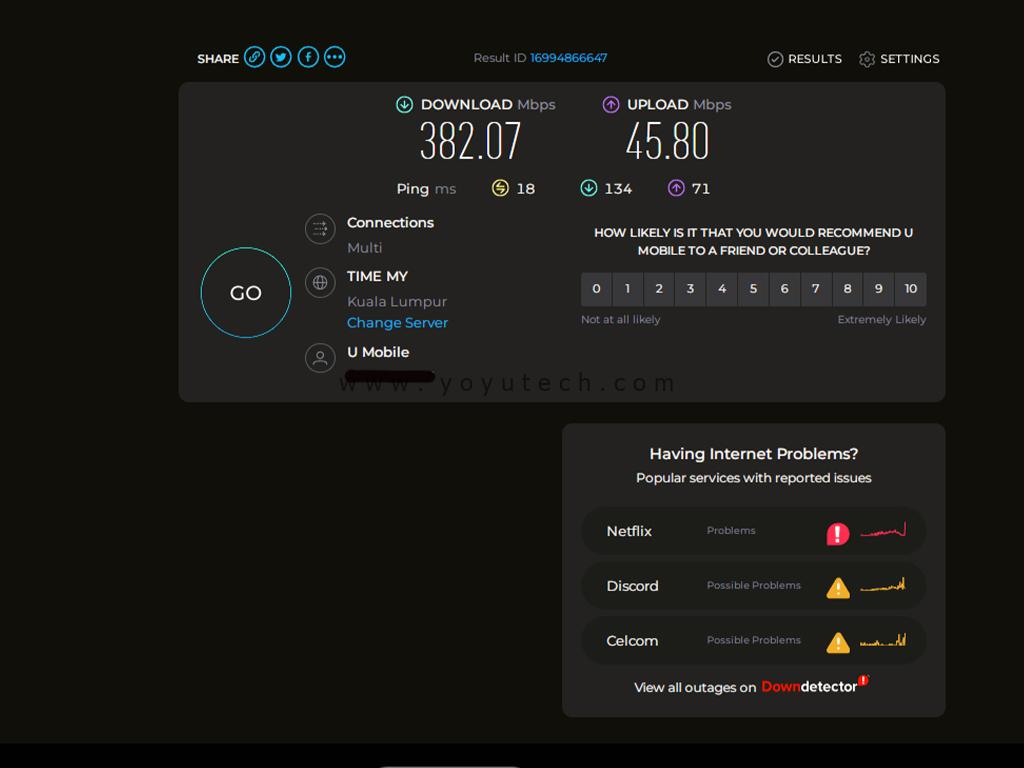This screenshot has height=768, width=1024.
Task: Click Discord warning triangle icon
Action: (x=838, y=588)
